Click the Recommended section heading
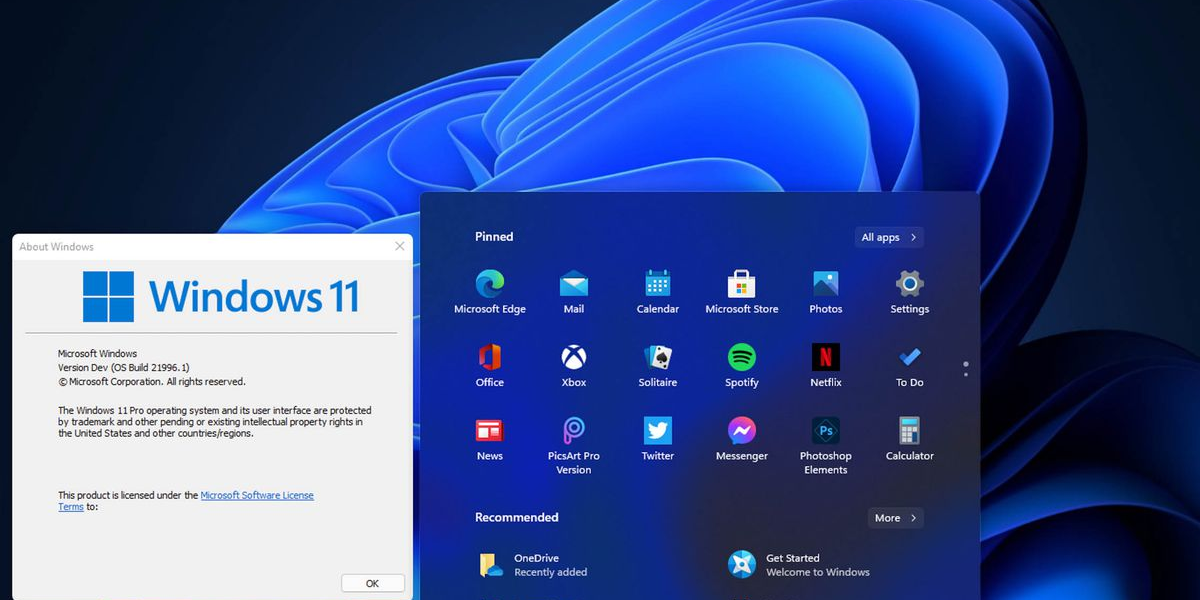Viewport: 1200px width, 600px height. click(517, 517)
